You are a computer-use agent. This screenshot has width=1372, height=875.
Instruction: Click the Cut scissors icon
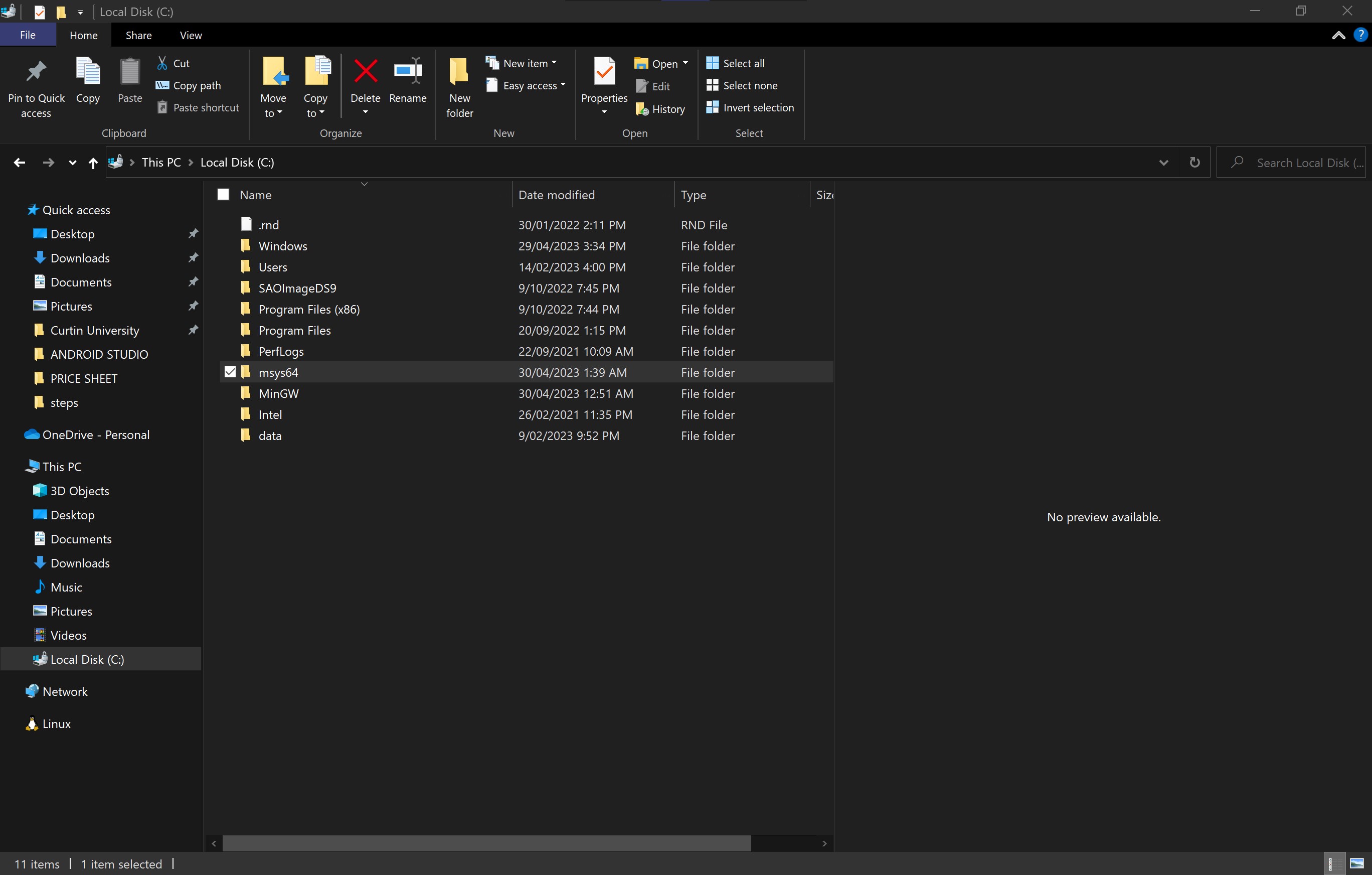(x=162, y=63)
